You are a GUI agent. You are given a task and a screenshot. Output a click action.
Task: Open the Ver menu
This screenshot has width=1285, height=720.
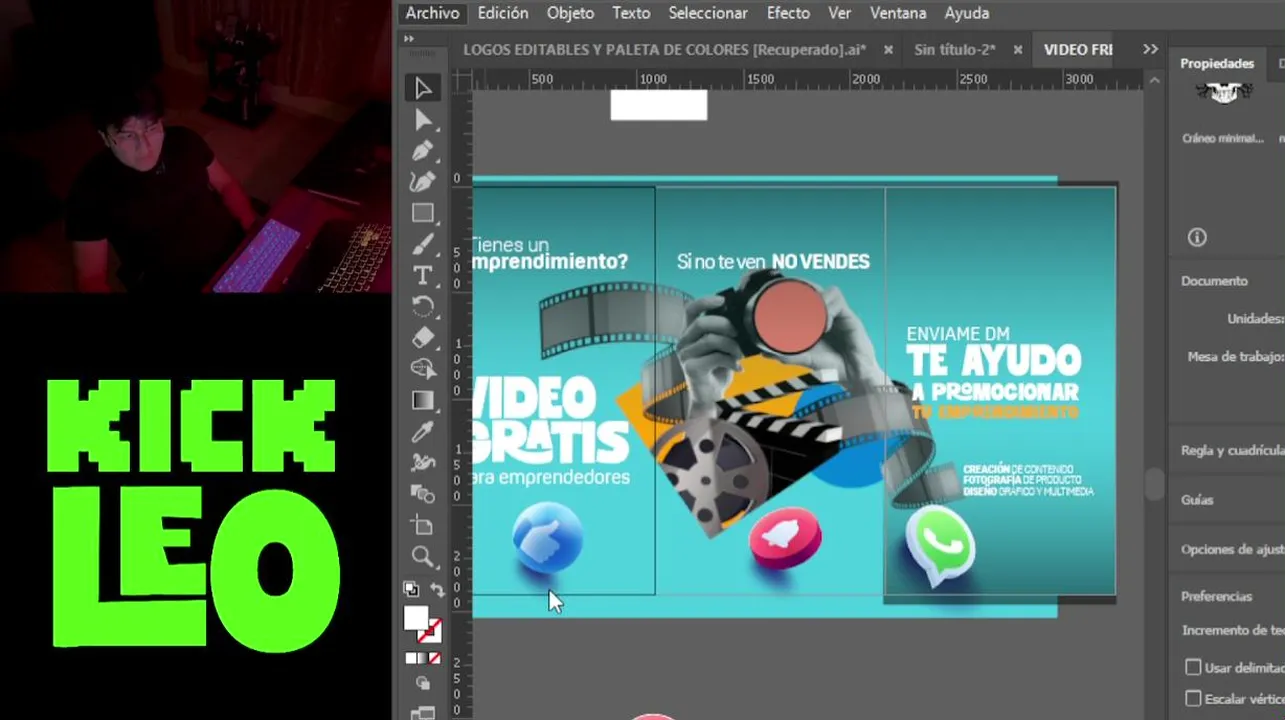pyautogui.click(x=840, y=13)
